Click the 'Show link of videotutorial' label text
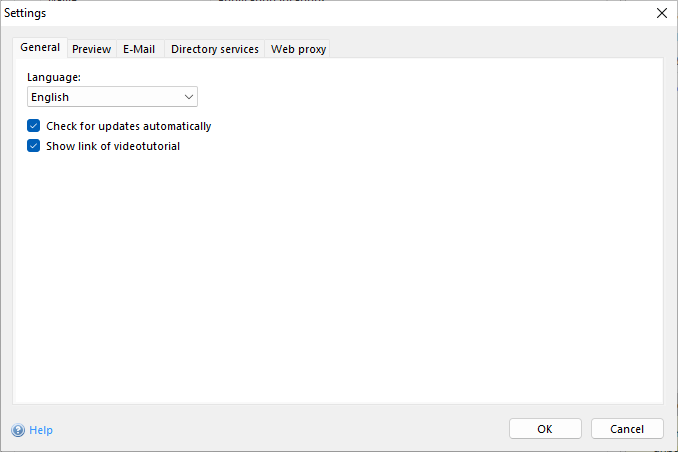The height and width of the screenshot is (452, 678). click(x=113, y=146)
